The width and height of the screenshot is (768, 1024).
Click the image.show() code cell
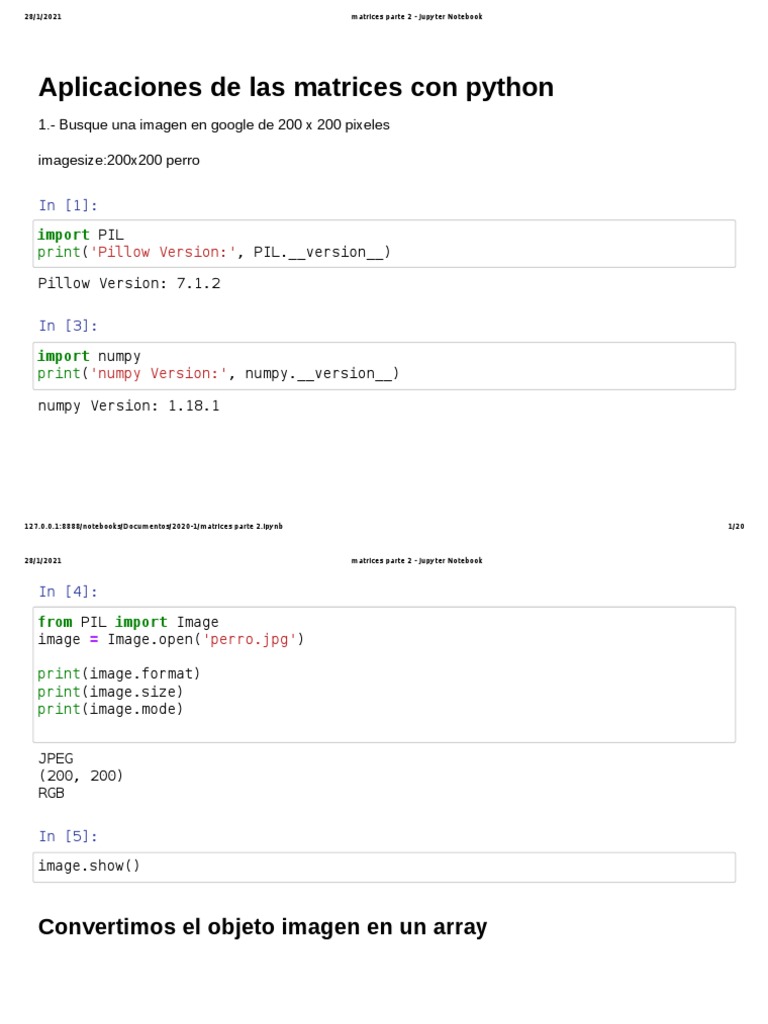click(384, 867)
